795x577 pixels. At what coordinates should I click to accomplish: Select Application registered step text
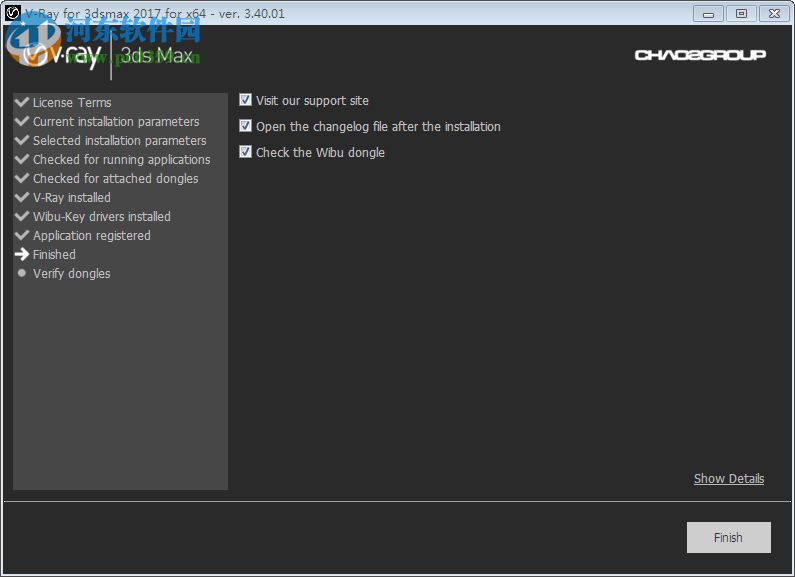point(92,236)
